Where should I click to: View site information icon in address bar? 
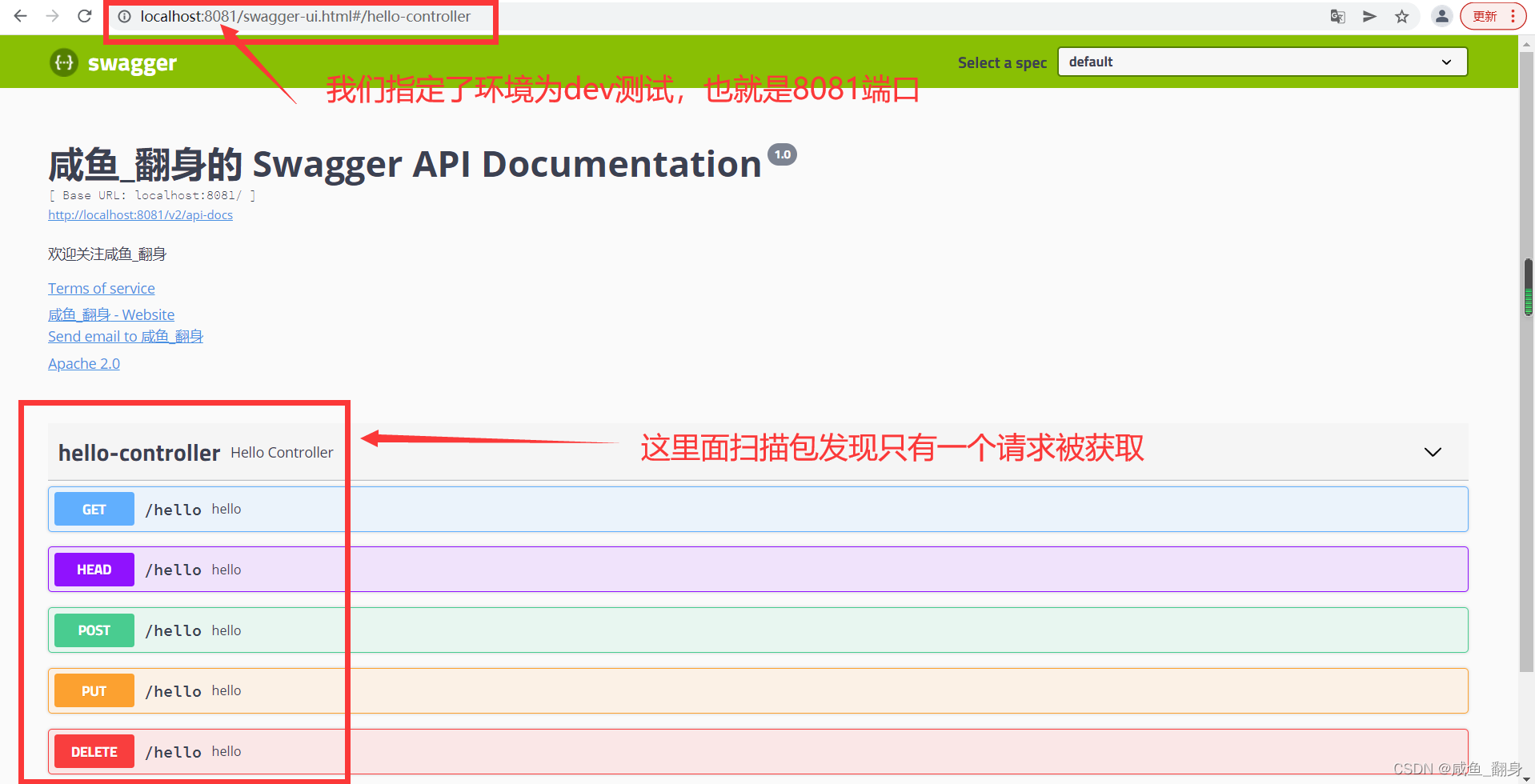(125, 16)
